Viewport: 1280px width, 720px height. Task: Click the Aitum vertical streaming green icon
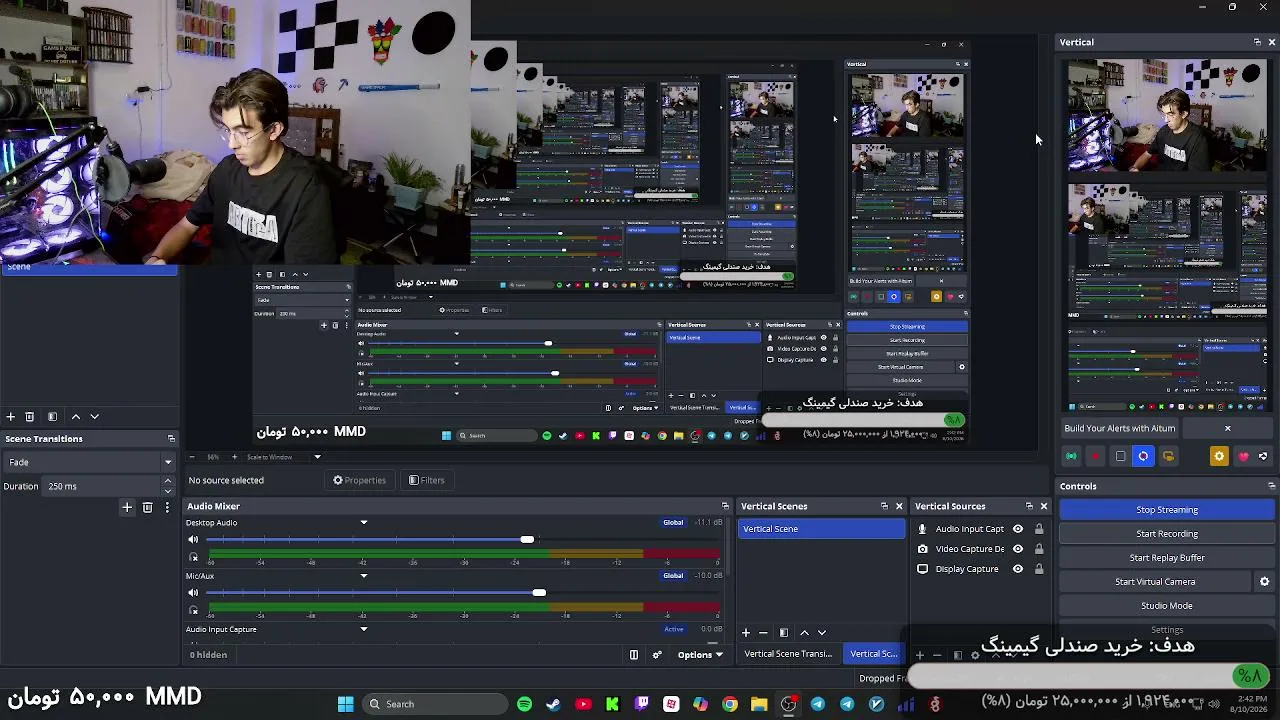[1071, 456]
